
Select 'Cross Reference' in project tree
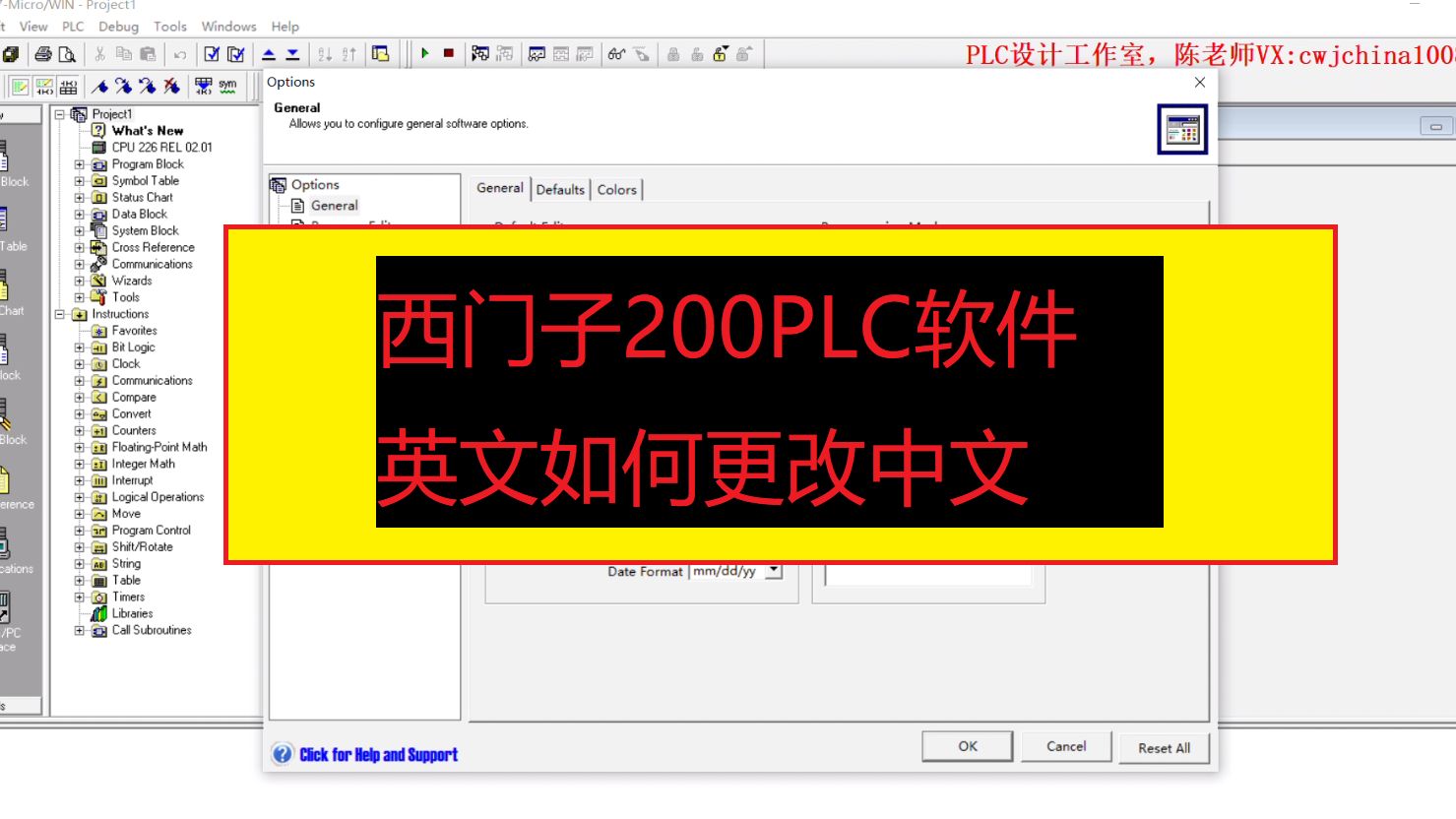154,248
